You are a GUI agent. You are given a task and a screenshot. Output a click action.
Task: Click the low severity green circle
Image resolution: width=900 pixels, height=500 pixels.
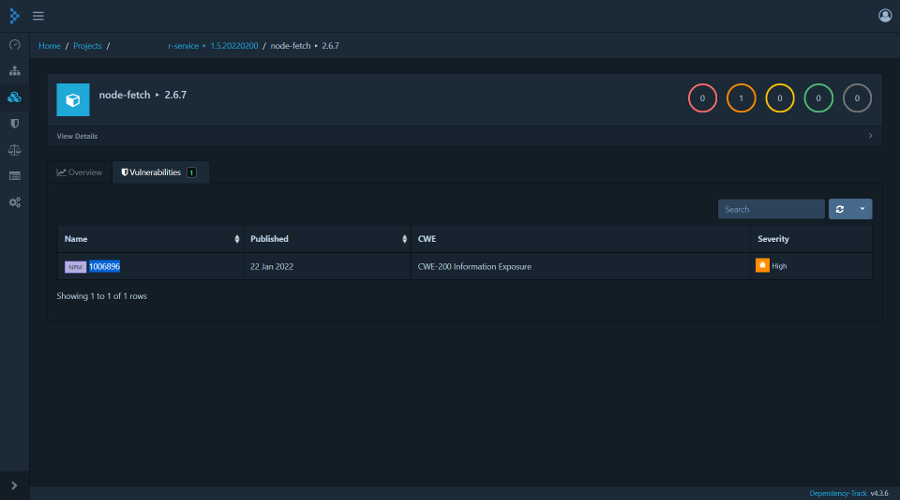click(818, 98)
